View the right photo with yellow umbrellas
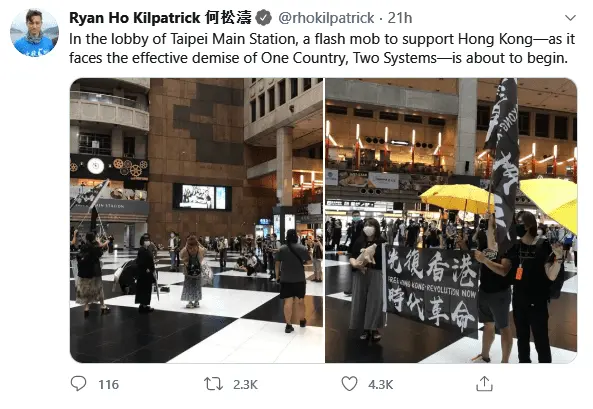593x409 pixels. (451, 221)
